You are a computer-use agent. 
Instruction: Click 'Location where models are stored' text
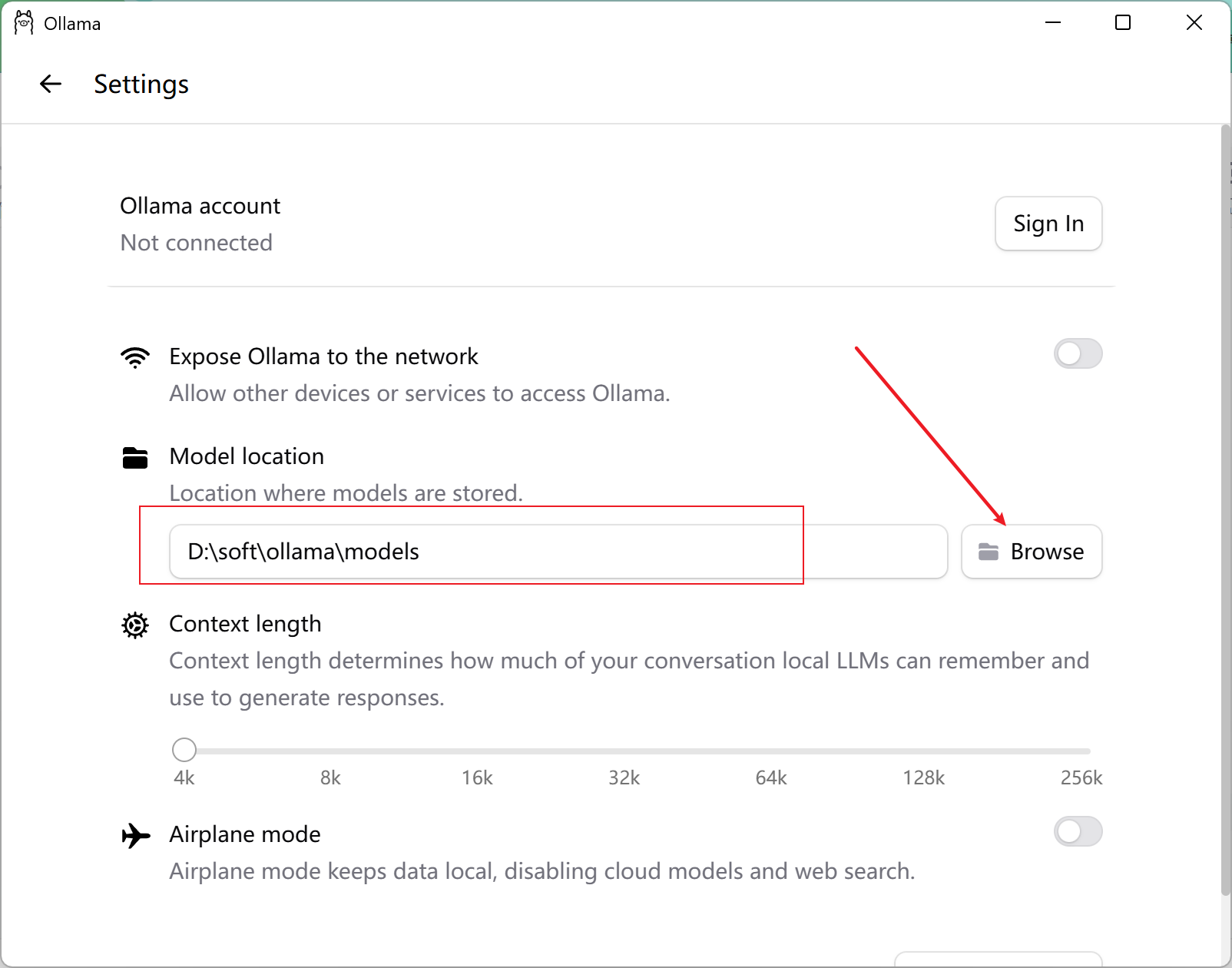pos(346,493)
